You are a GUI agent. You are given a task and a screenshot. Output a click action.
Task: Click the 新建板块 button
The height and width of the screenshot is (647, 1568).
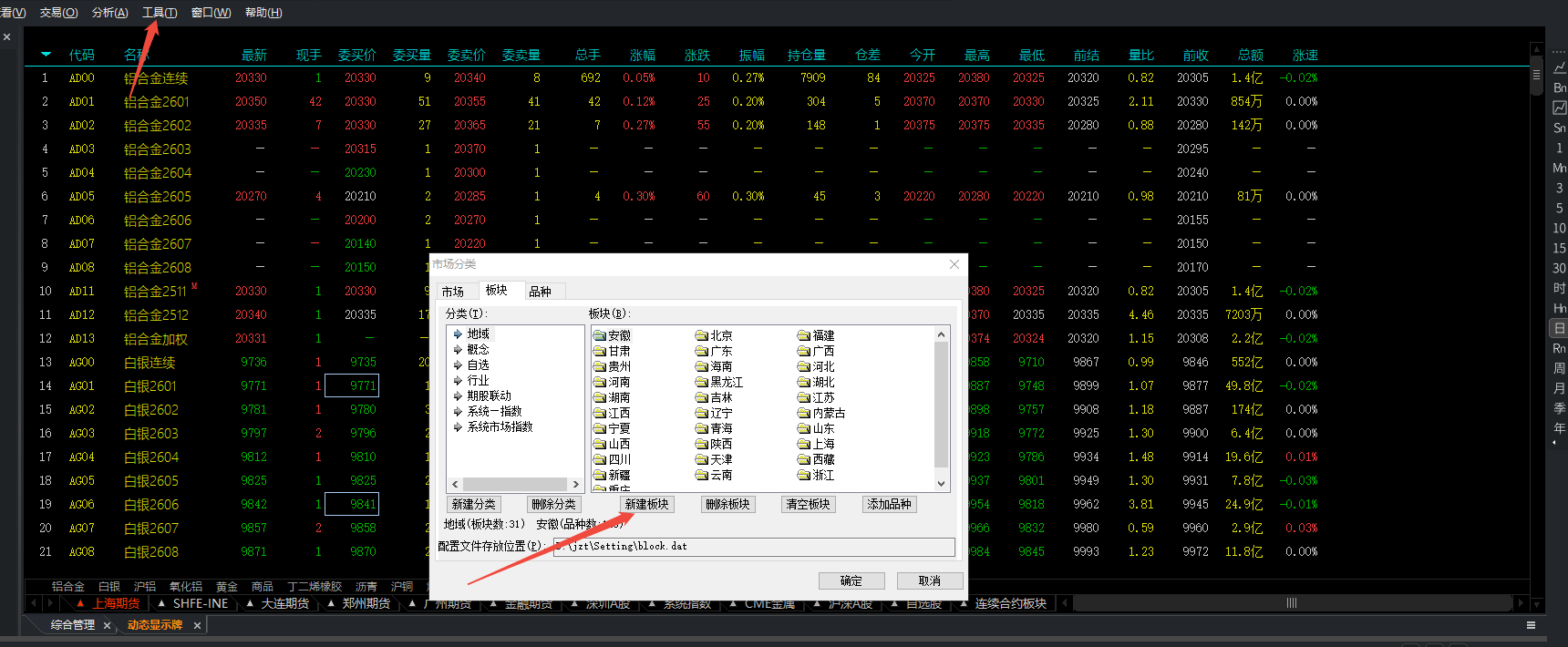tap(647, 504)
